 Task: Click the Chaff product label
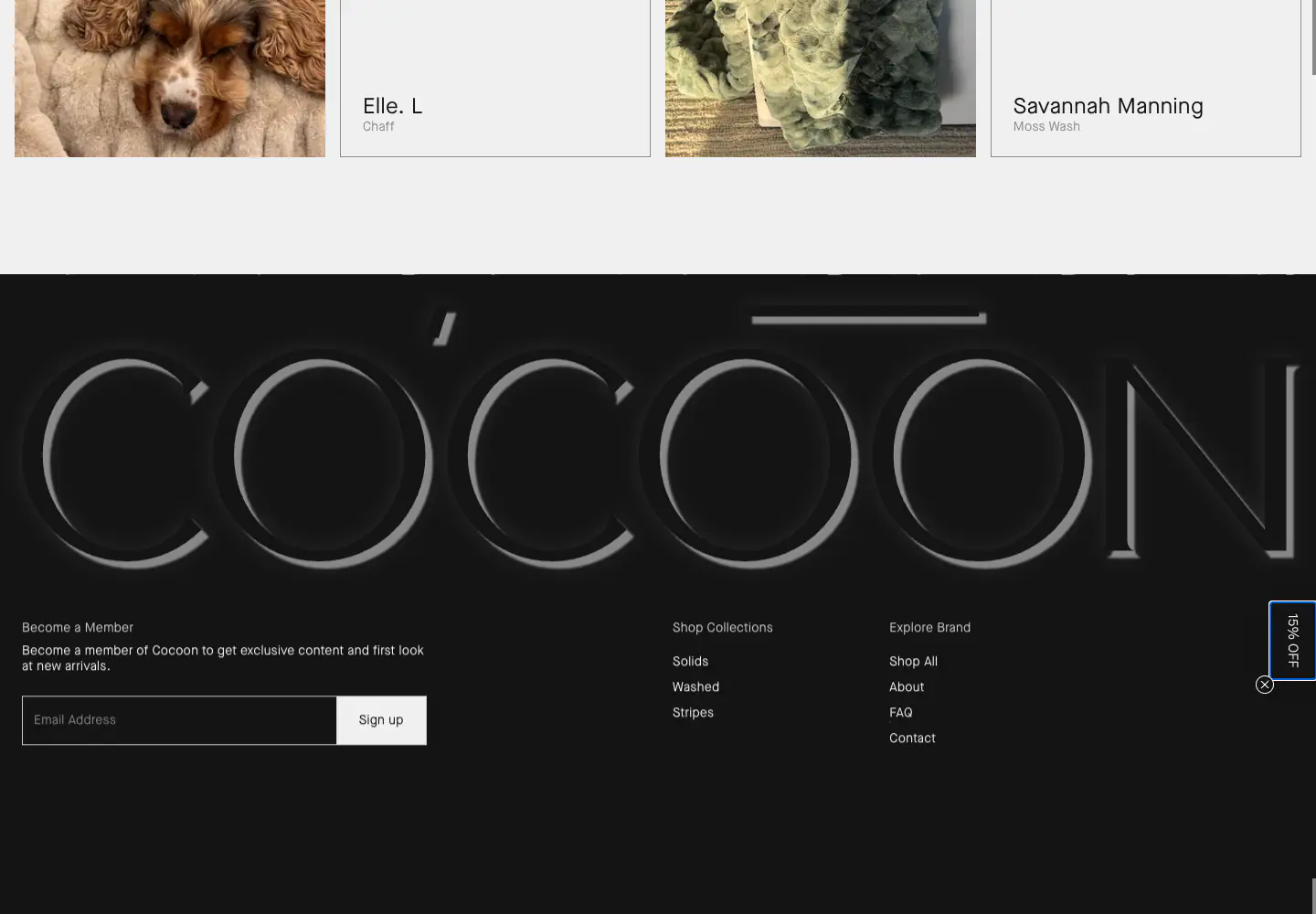click(378, 127)
